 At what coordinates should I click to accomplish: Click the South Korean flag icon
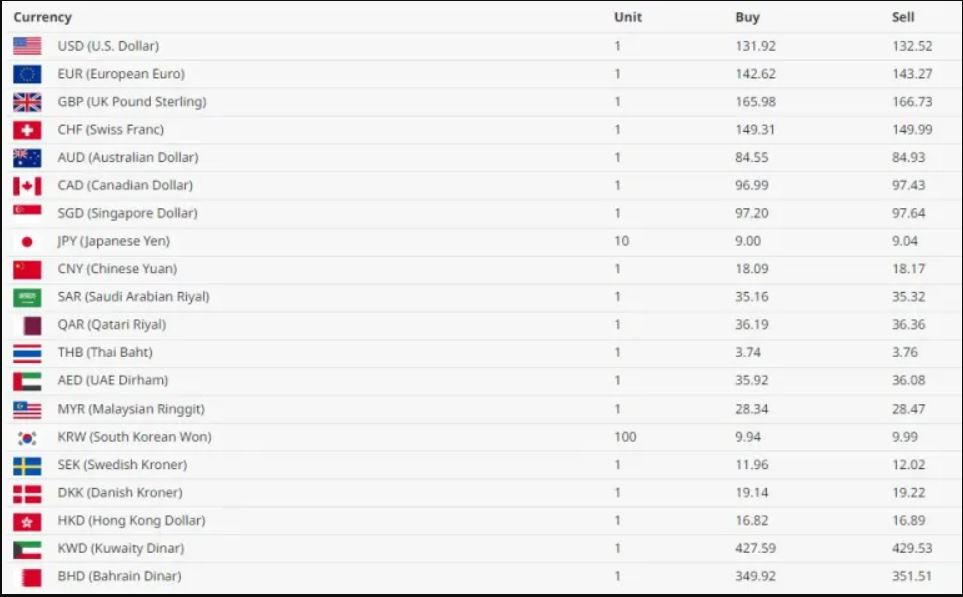pyautogui.click(x=27, y=438)
